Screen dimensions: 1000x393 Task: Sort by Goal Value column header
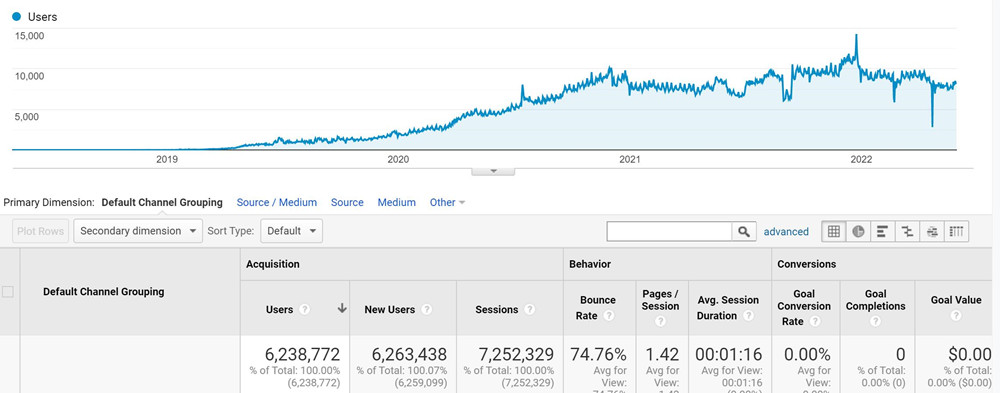(x=955, y=300)
